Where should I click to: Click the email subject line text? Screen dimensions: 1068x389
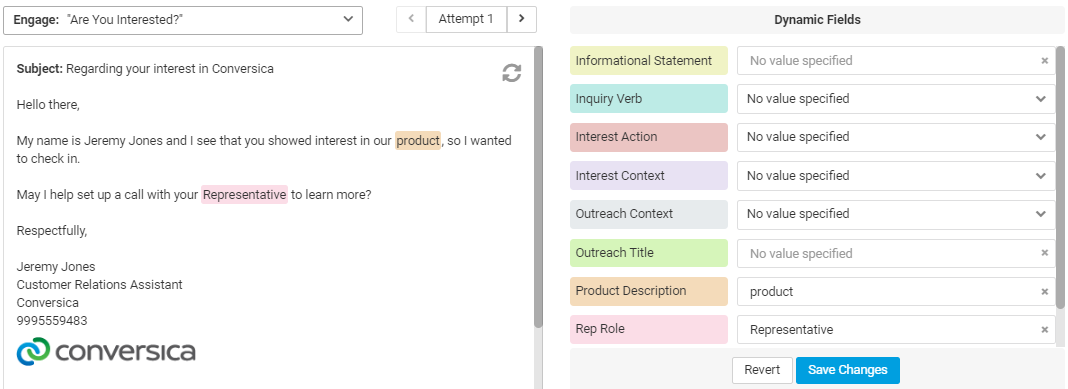tap(145, 69)
